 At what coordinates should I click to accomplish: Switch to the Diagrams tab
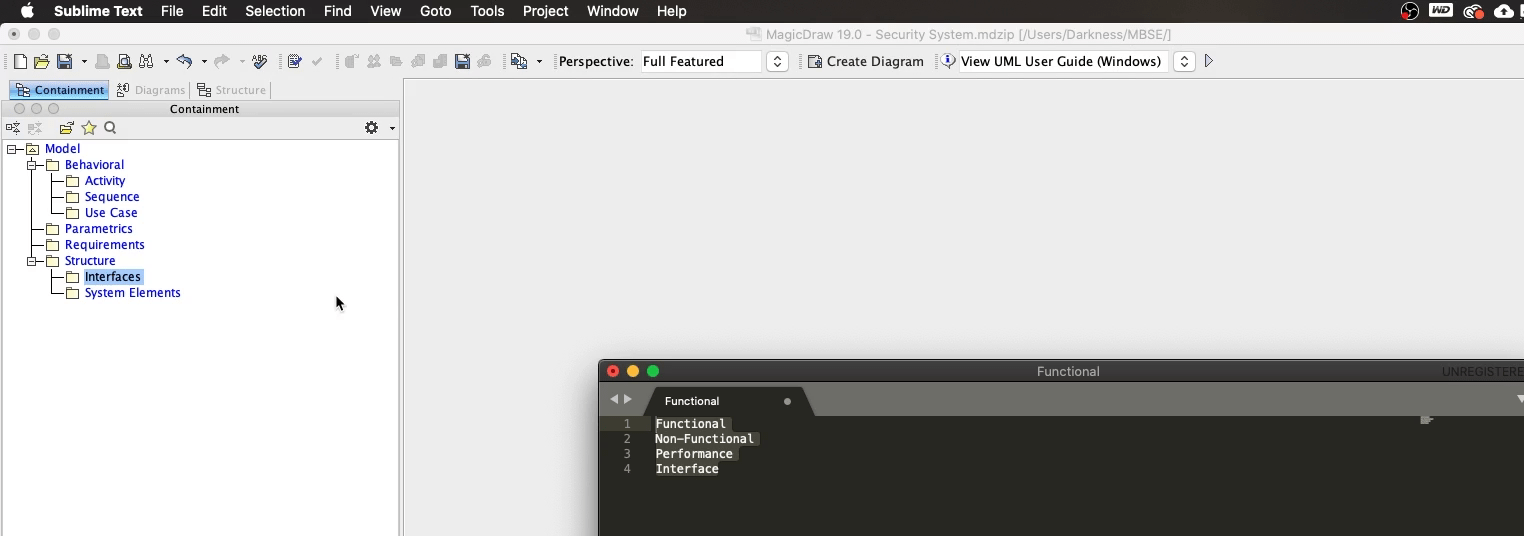tap(151, 90)
